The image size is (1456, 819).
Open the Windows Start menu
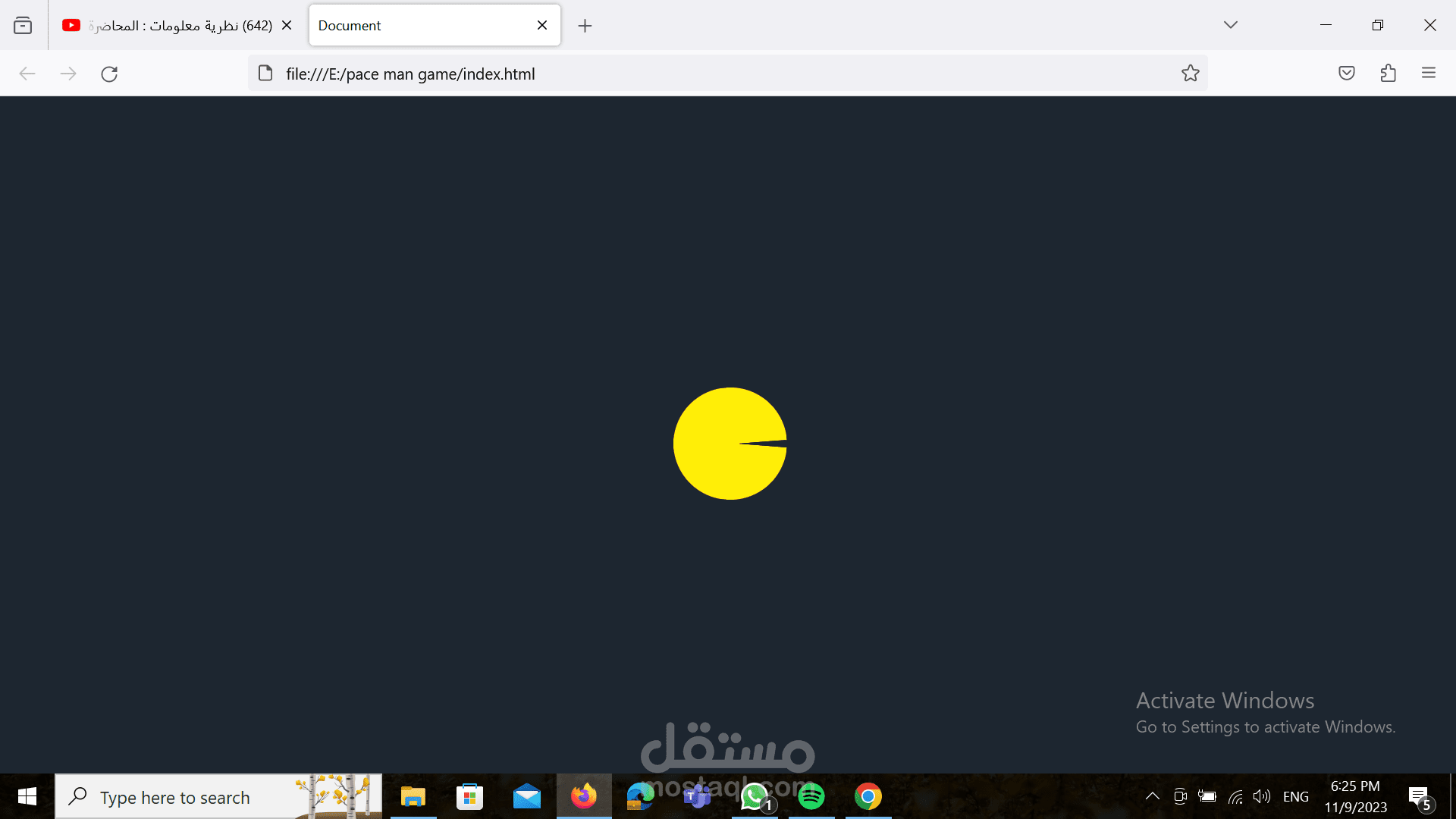[x=27, y=796]
